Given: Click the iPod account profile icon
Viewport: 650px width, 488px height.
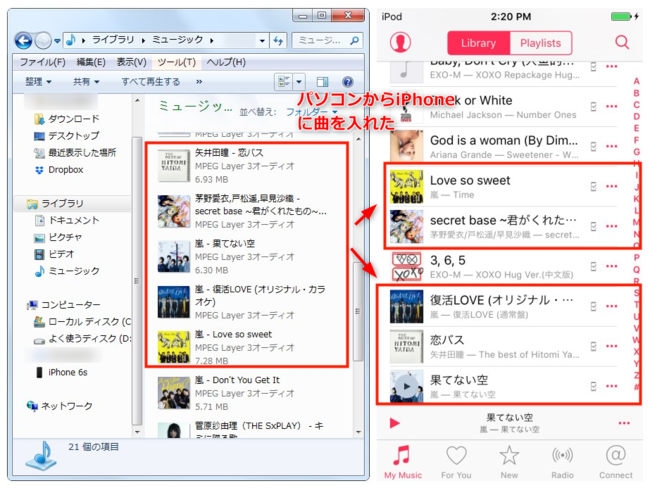Looking at the screenshot, I should click(400, 42).
